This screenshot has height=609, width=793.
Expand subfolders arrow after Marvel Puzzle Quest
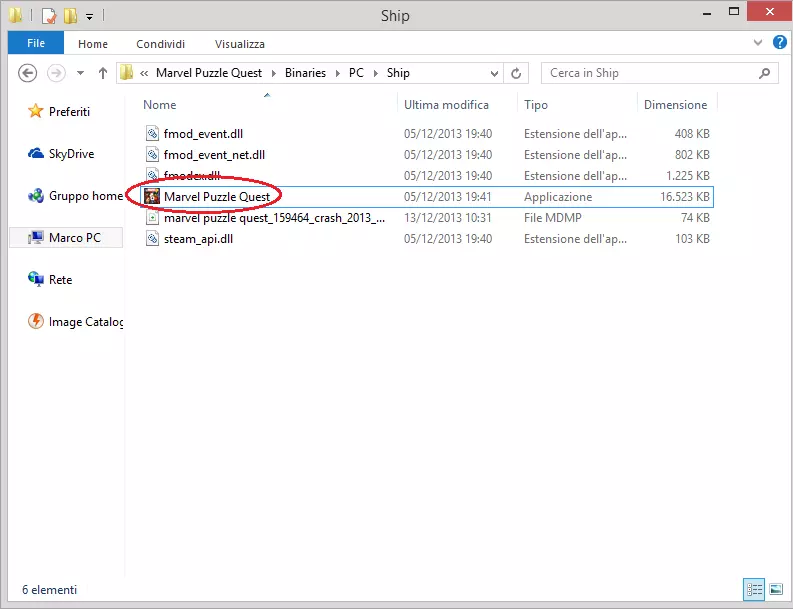pos(274,73)
